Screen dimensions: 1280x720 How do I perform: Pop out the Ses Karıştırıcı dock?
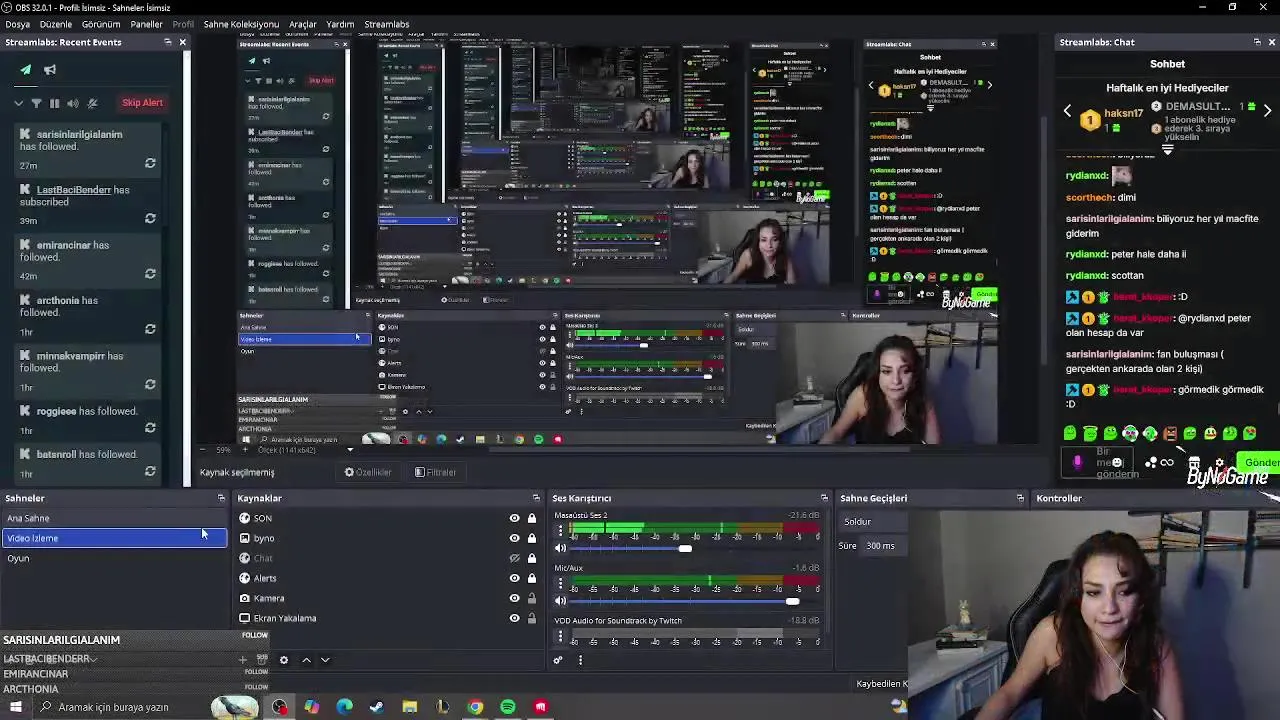[824, 498]
